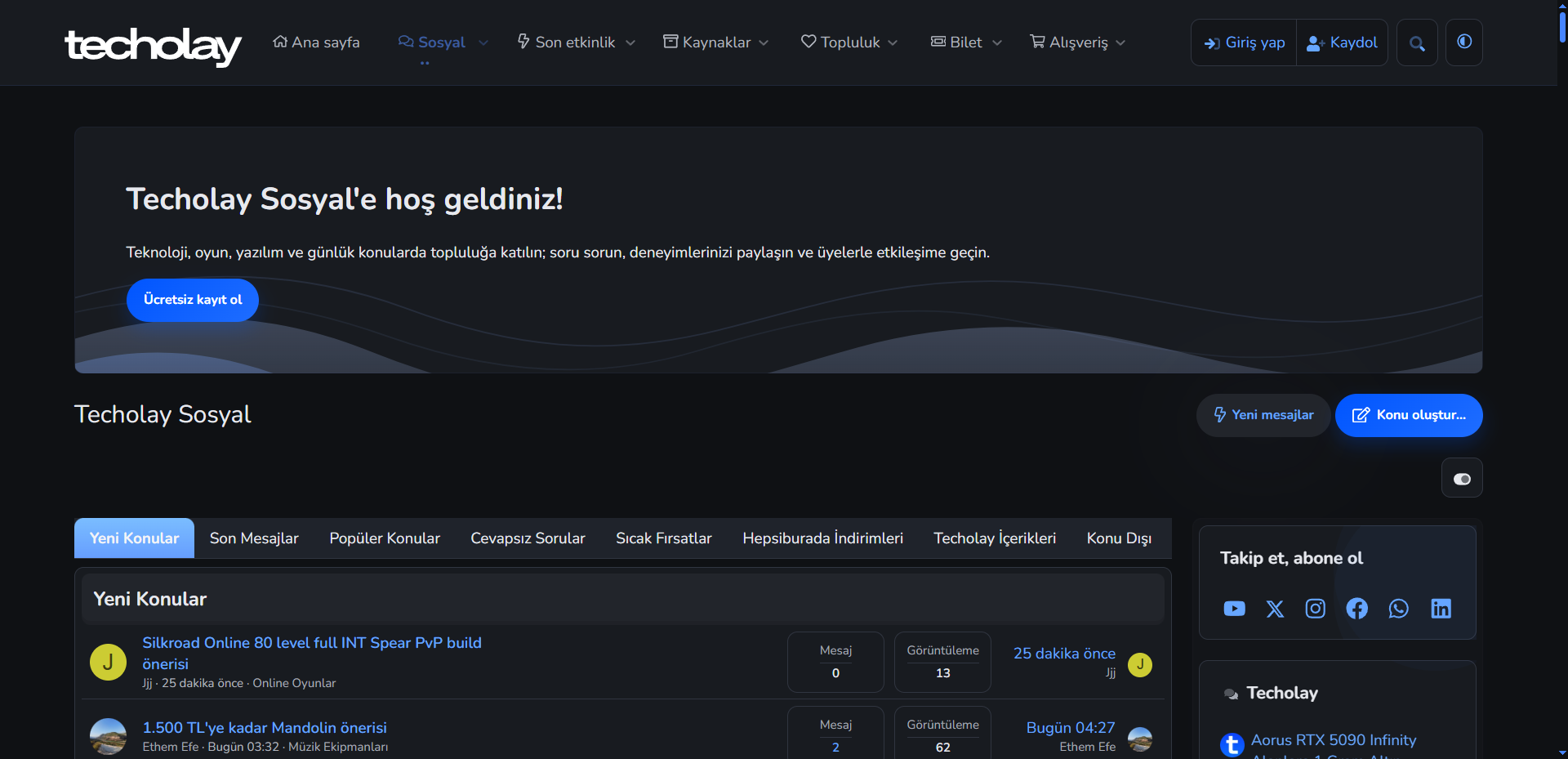Switch to Popüler Konular tab

(x=385, y=538)
